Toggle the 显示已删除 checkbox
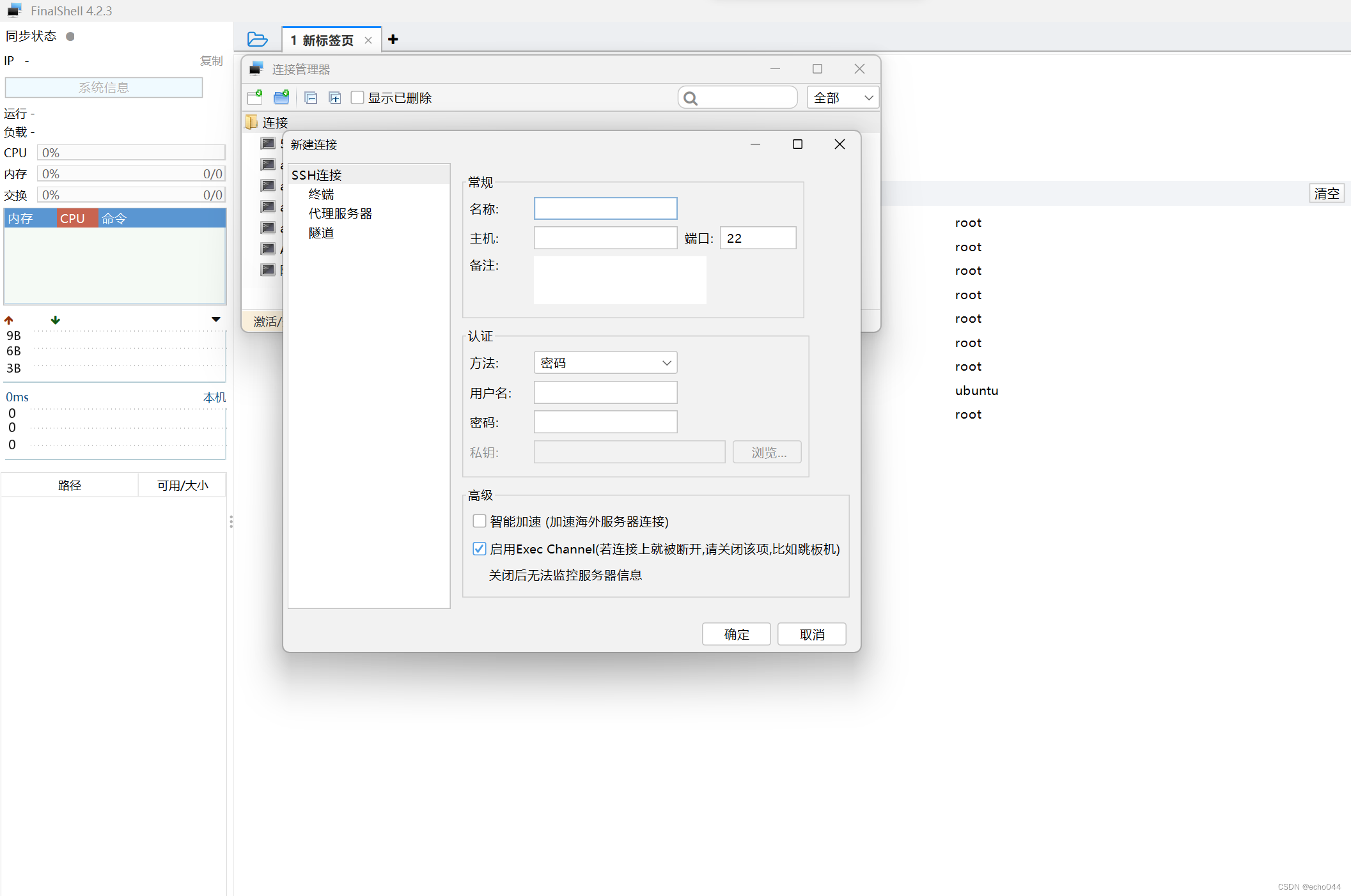Viewport: 1351px width, 896px height. point(357,98)
